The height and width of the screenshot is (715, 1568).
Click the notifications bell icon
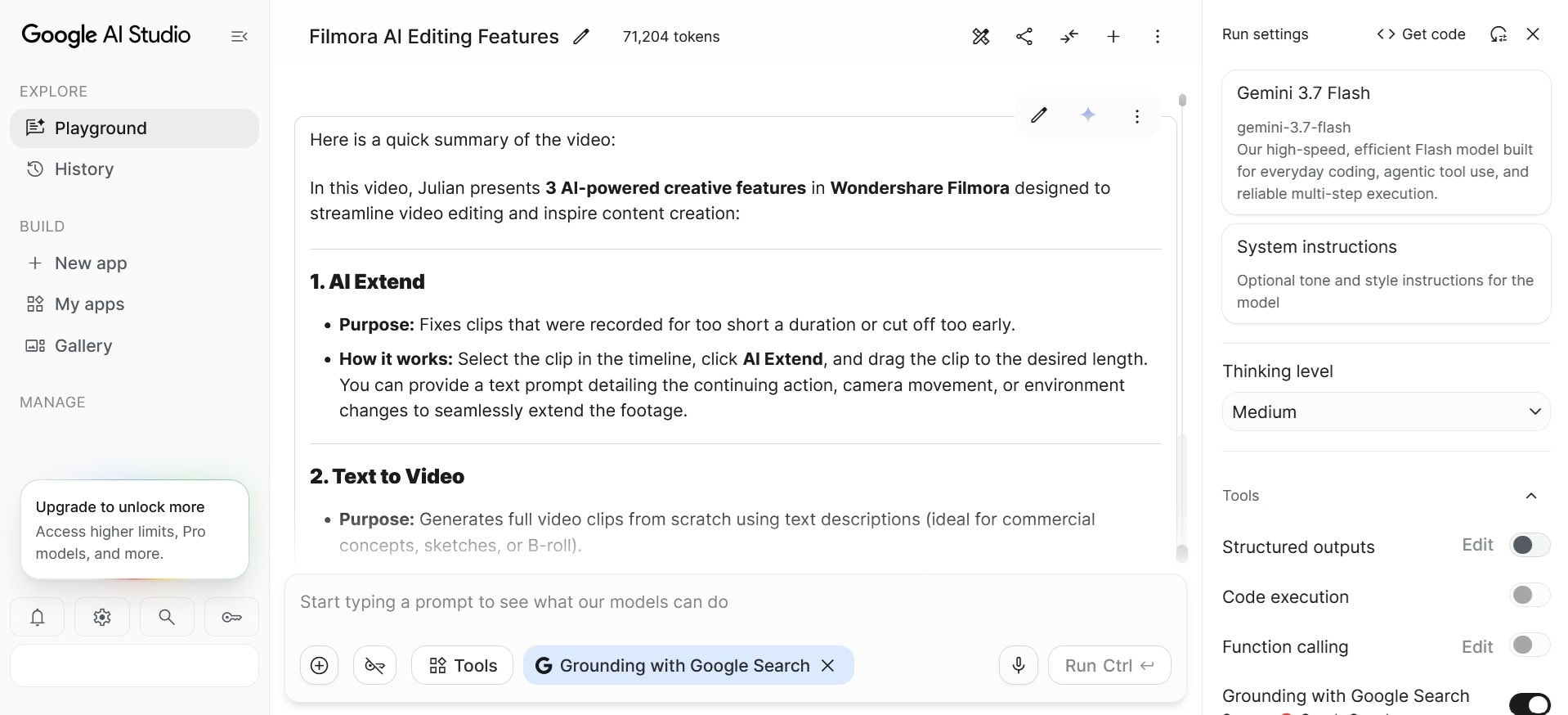click(x=38, y=617)
